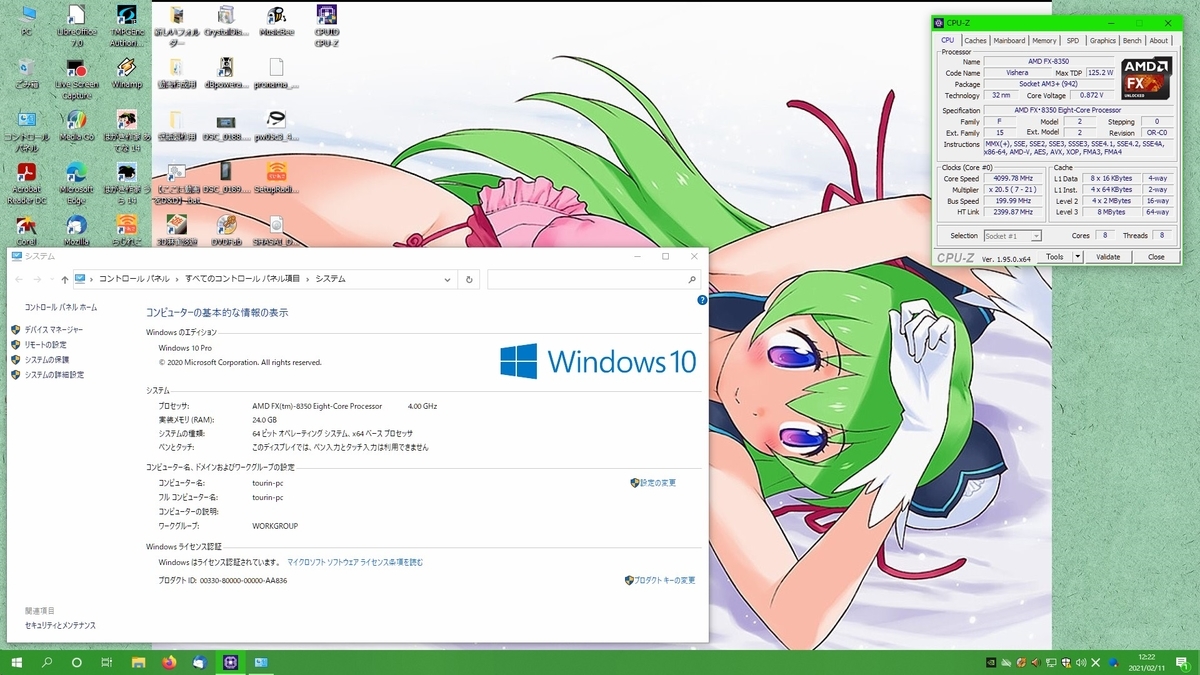Expand the System window address bar history dropdown
This screenshot has width=1200, height=675.
click(x=448, y=279)
